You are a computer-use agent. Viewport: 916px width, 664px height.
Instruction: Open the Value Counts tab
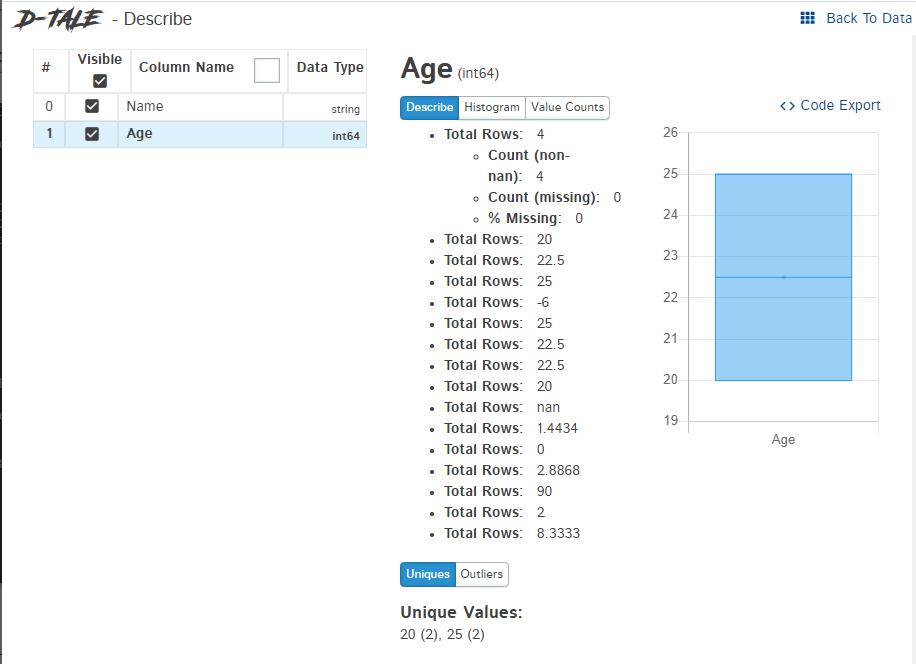pyautogui.click(x=570, y=107)
